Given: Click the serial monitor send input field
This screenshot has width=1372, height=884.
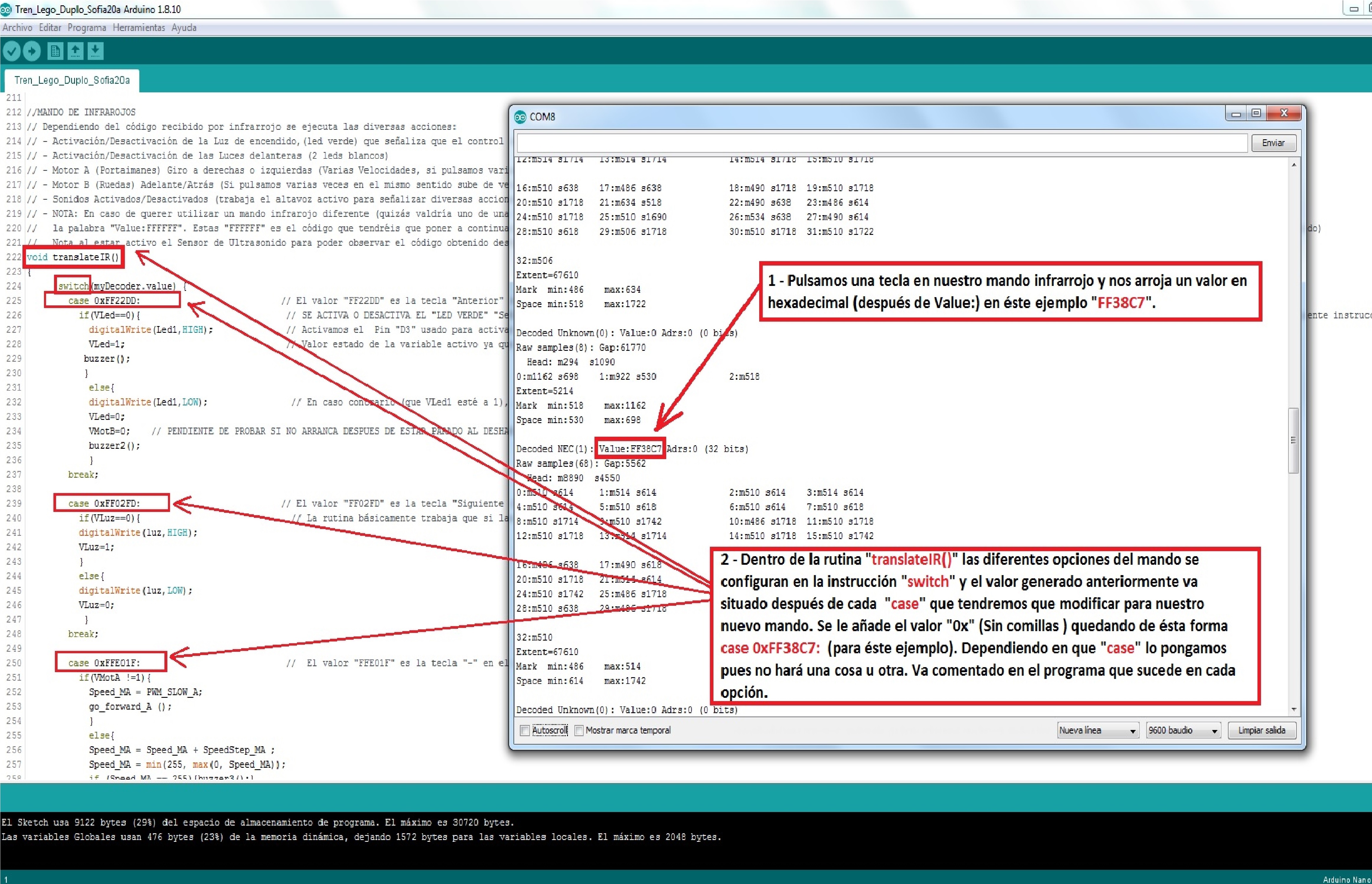Looking at the screenshot, I should coord(882,143).
